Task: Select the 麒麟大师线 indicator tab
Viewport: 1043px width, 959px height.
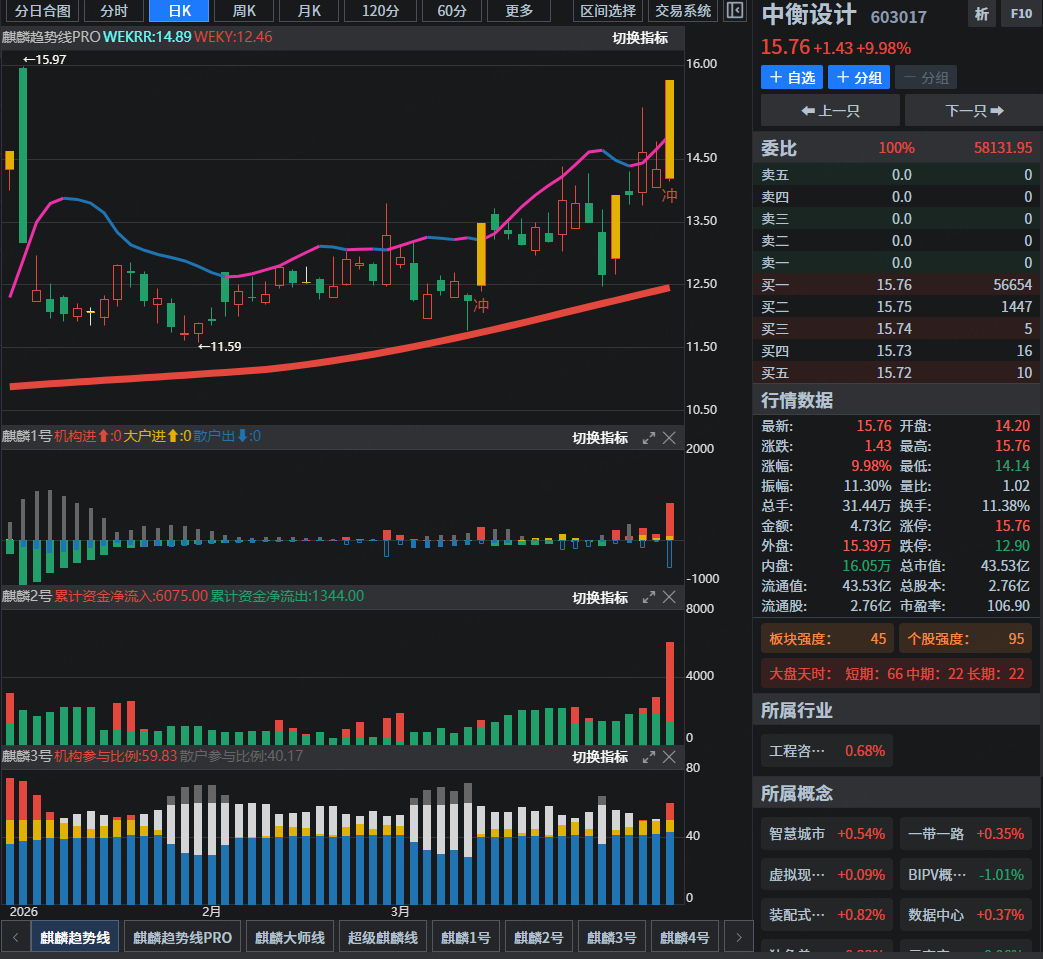Action: [x=289, y=938]
